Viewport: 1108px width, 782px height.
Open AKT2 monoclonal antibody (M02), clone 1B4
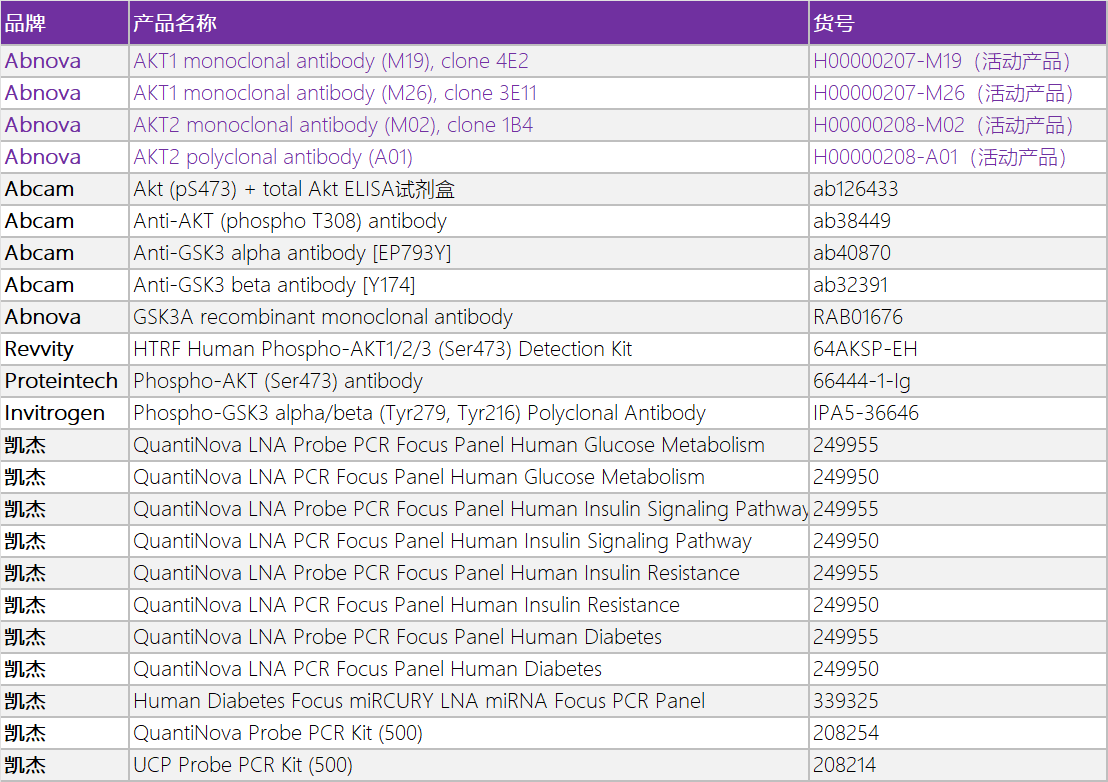coord(333,125)
